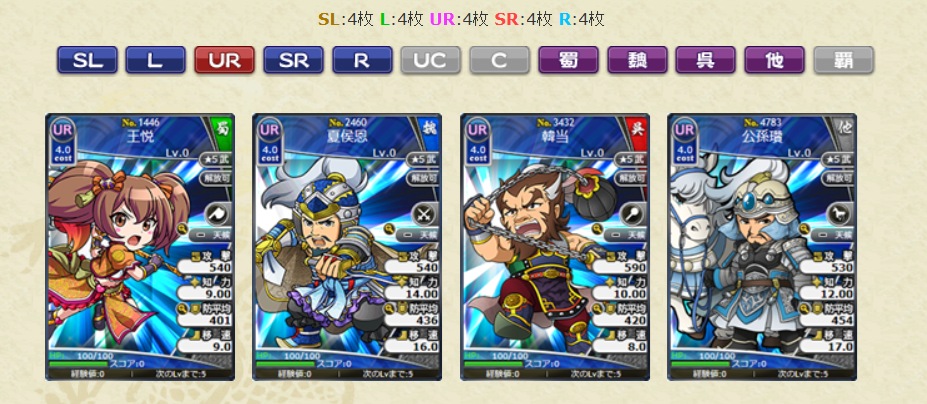Toggle the SL rarity filter
Image resolution: width=927 pixels, height=404 pixels.
click(87, 60)
